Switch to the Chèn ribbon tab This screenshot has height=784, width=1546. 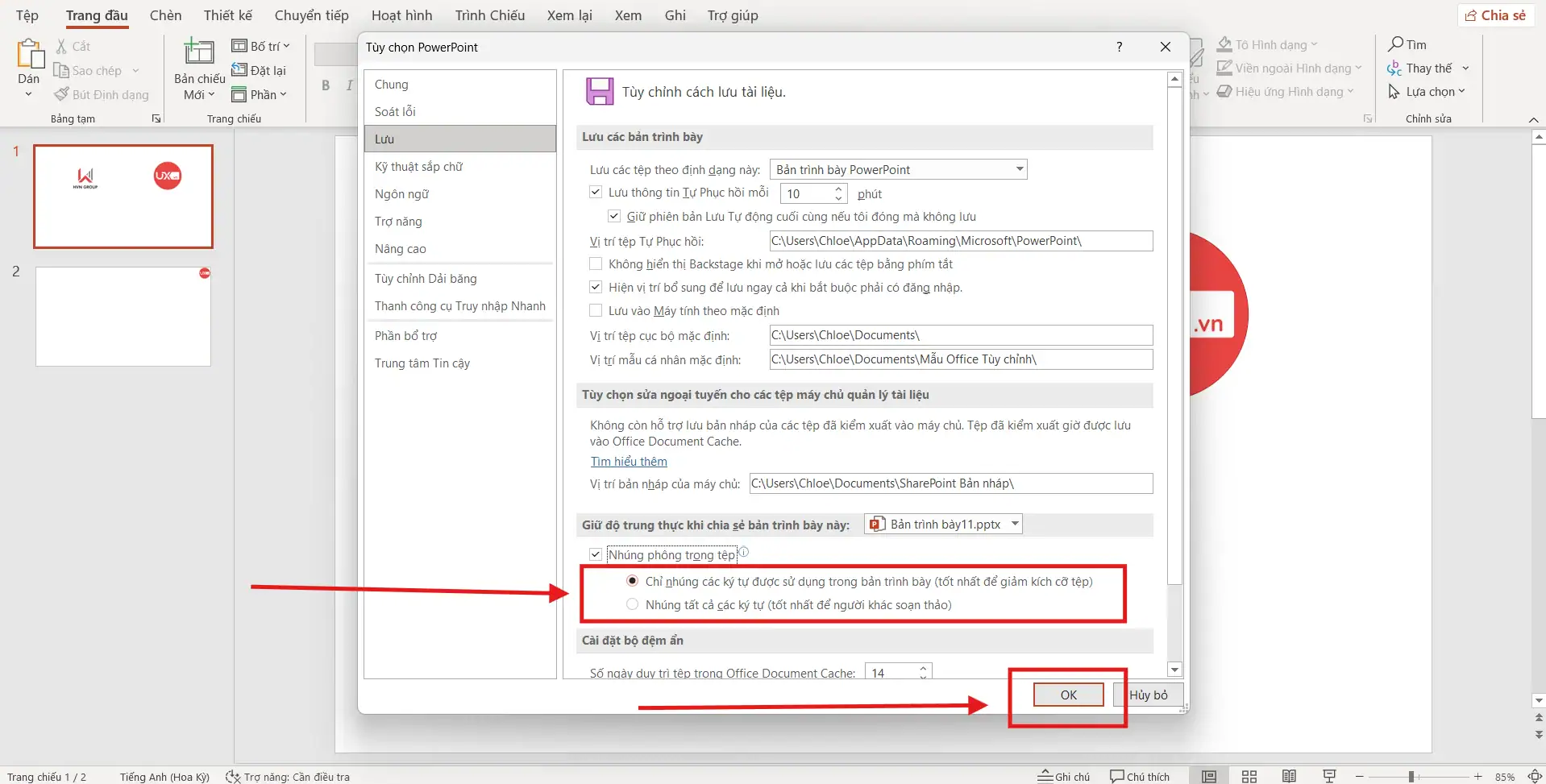[166, 15]
